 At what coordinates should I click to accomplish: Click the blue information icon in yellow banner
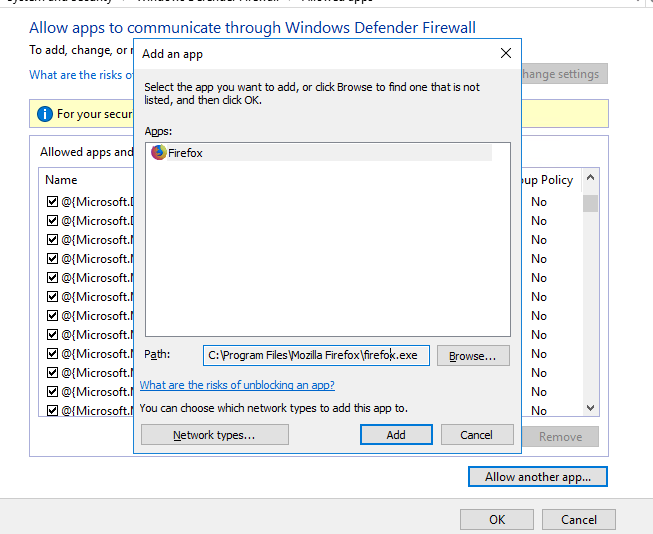click(x=45, y=114)
